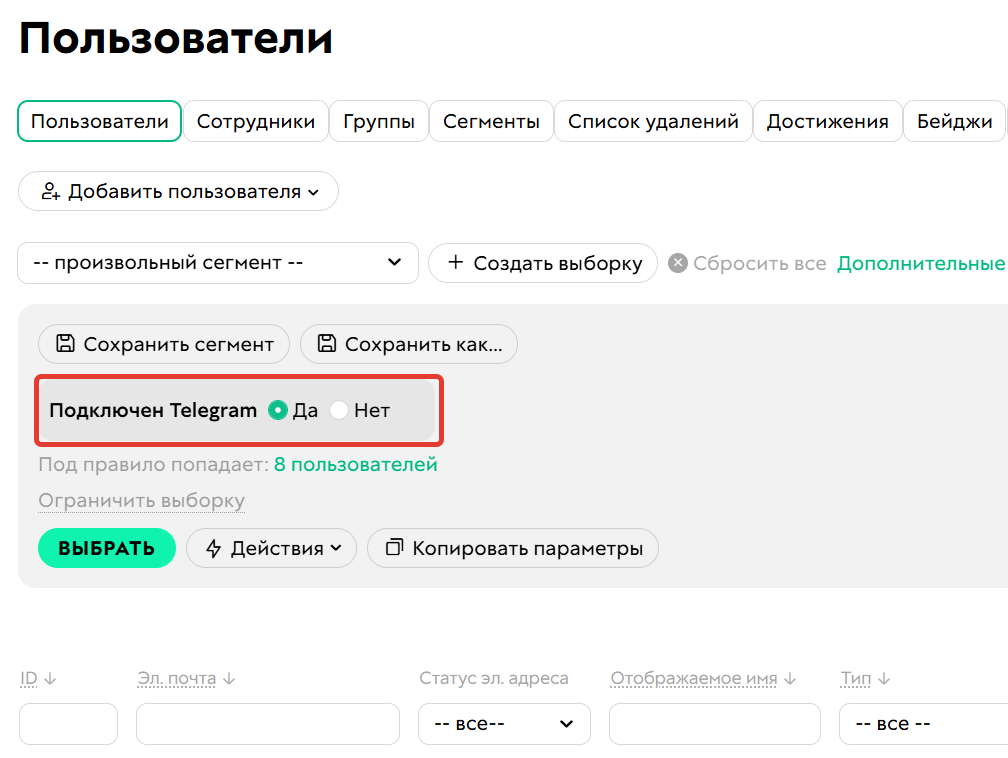Switch to the Сотрудники tab
The width and height of the screenshot is (1008, 758).
pos(256,121)
